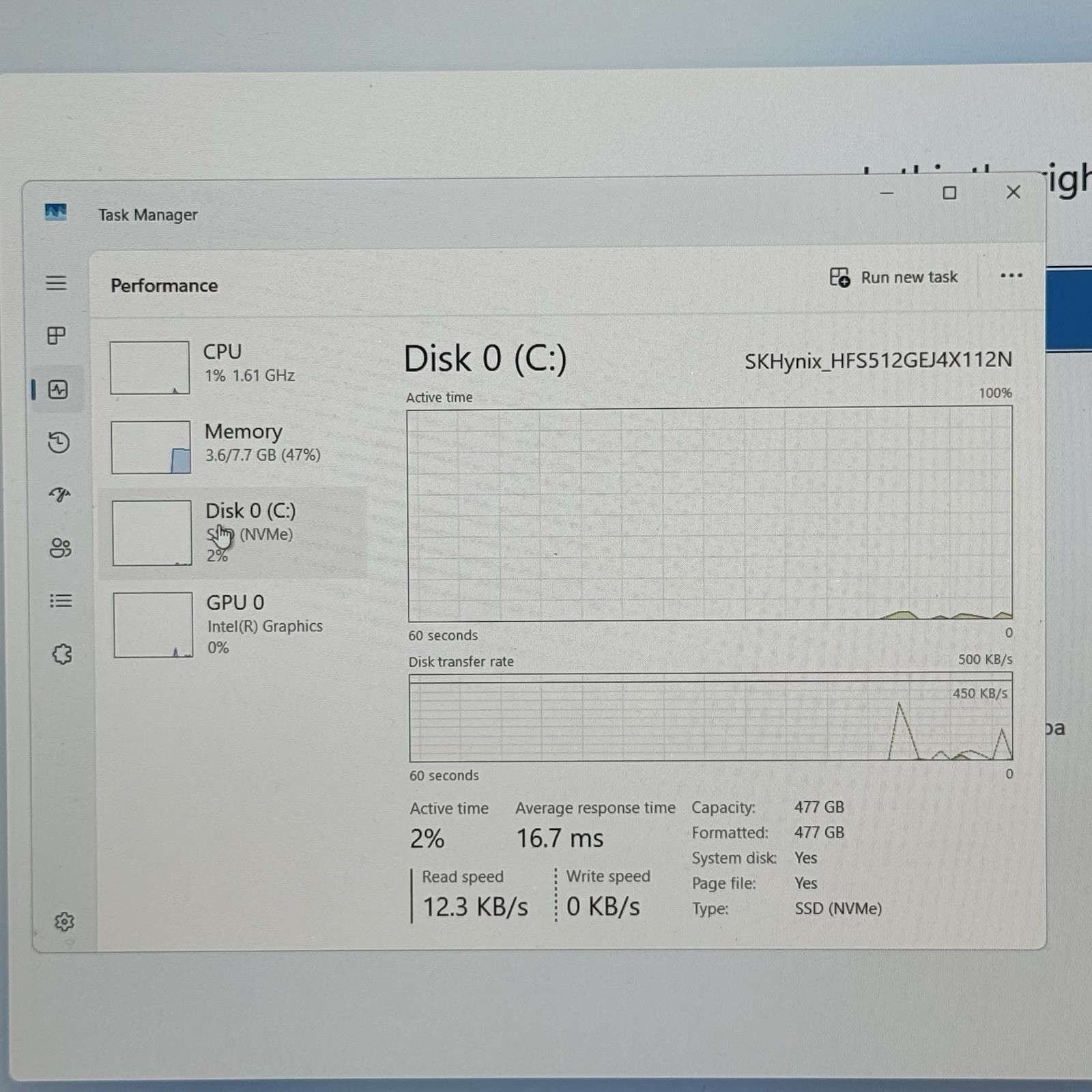Click the Disk 0 (C:) heading
Screen dimensions: 1092x1092
pos(485,358)
